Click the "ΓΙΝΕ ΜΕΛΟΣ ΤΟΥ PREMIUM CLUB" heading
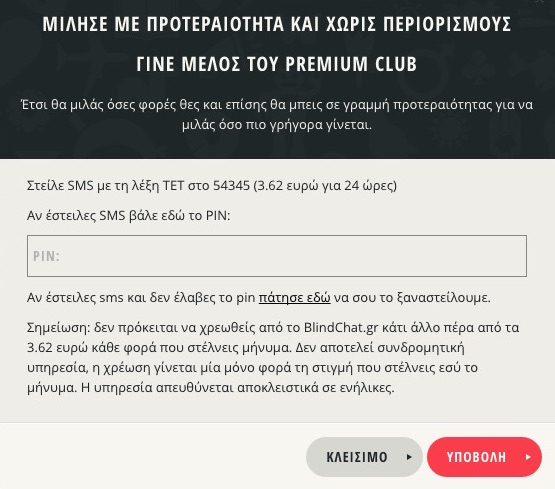The image size is (555, 489). 277,64
